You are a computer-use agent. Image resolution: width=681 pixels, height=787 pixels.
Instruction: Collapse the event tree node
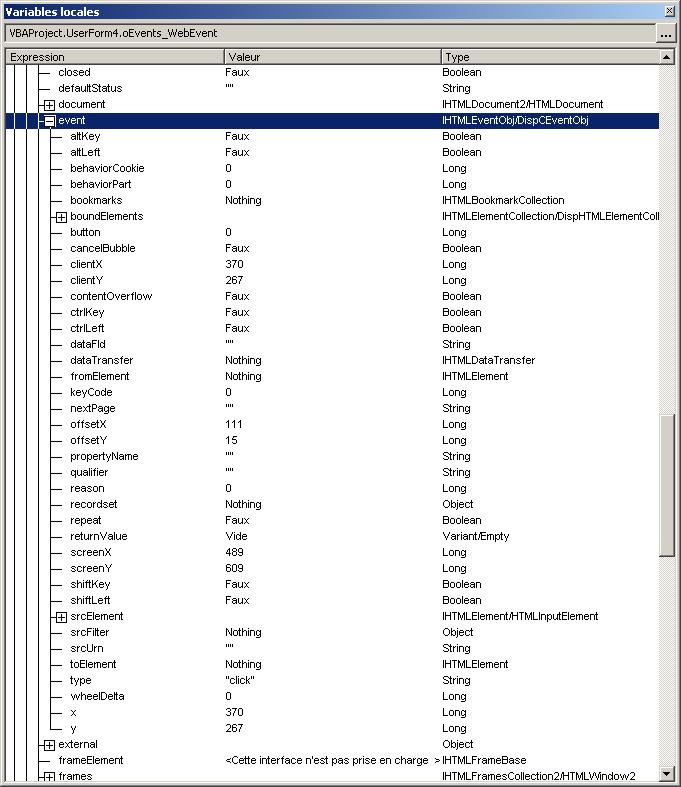(x=48, y=121)
